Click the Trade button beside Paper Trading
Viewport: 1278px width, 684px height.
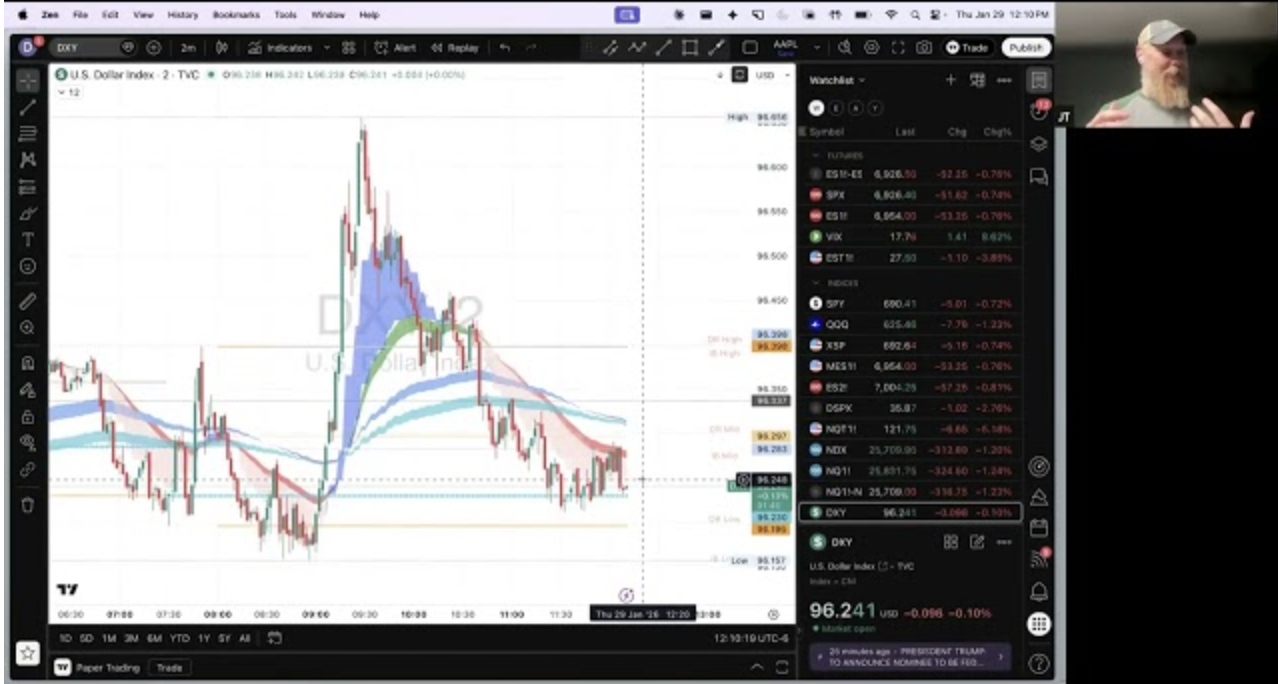click(x=169, y=667)
